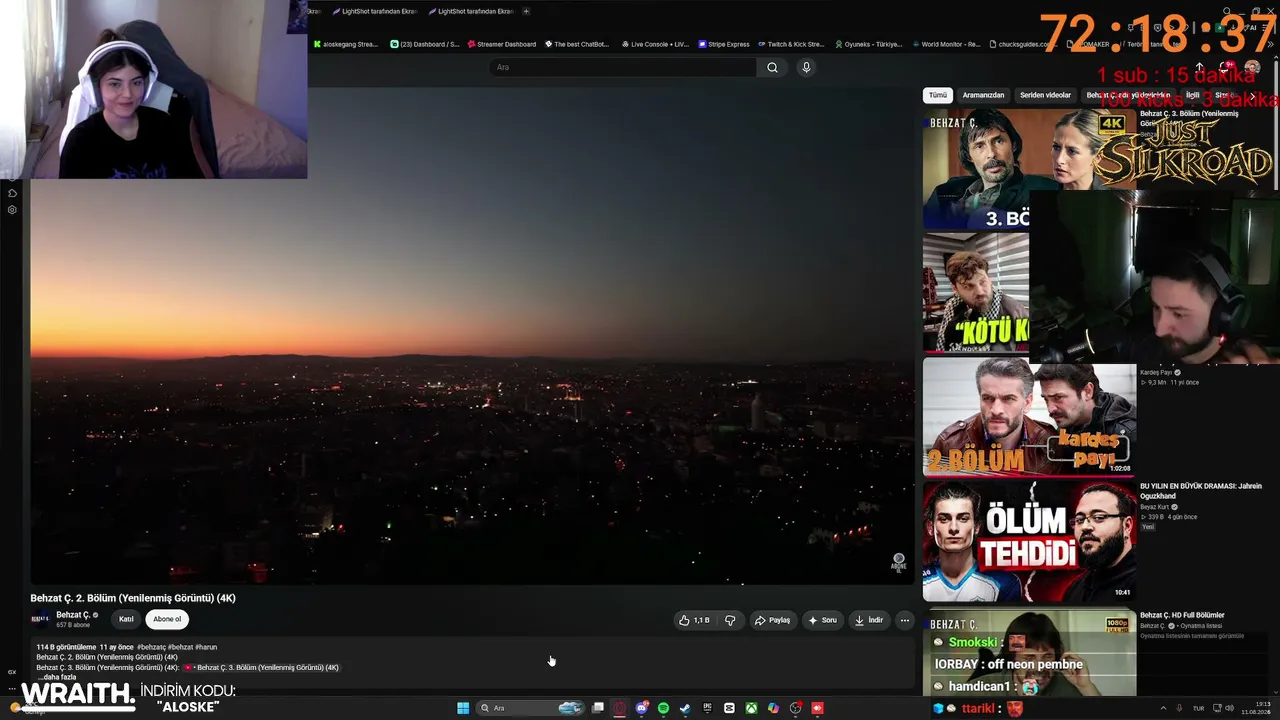Open the (23) Dashboard bookmark
This screenshot has width=1280, height=720.
point(424,44)
